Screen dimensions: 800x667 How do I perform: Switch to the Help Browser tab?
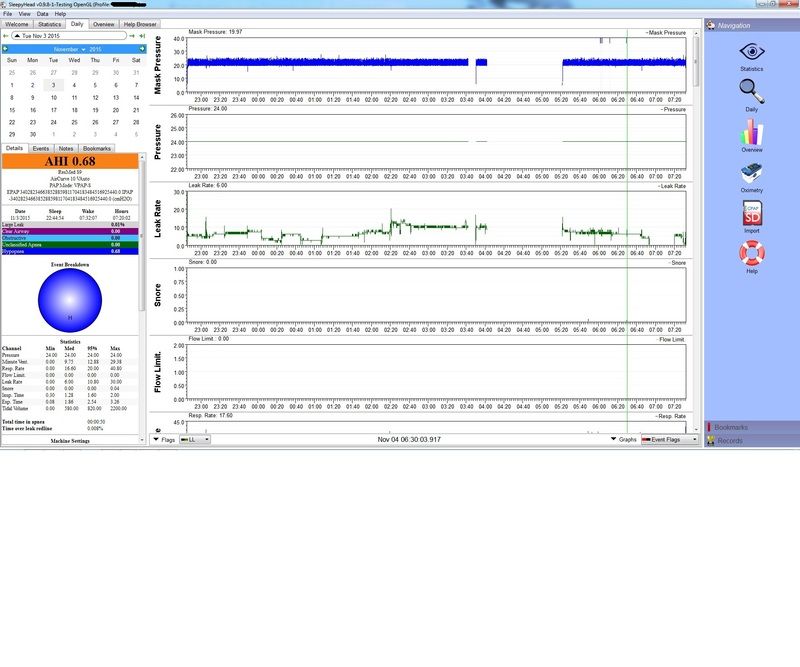tap(140, 24)
